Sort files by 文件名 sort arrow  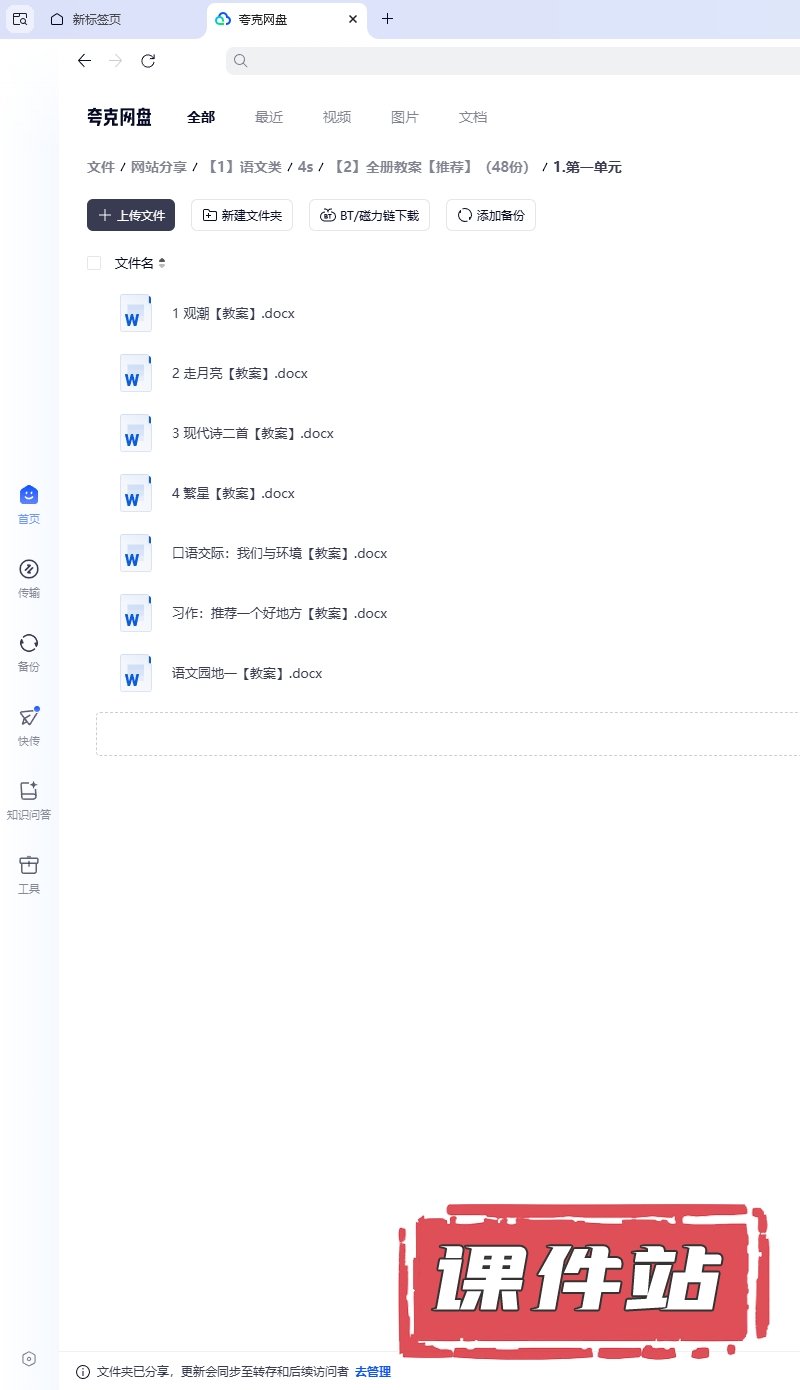tap(162, 263)
